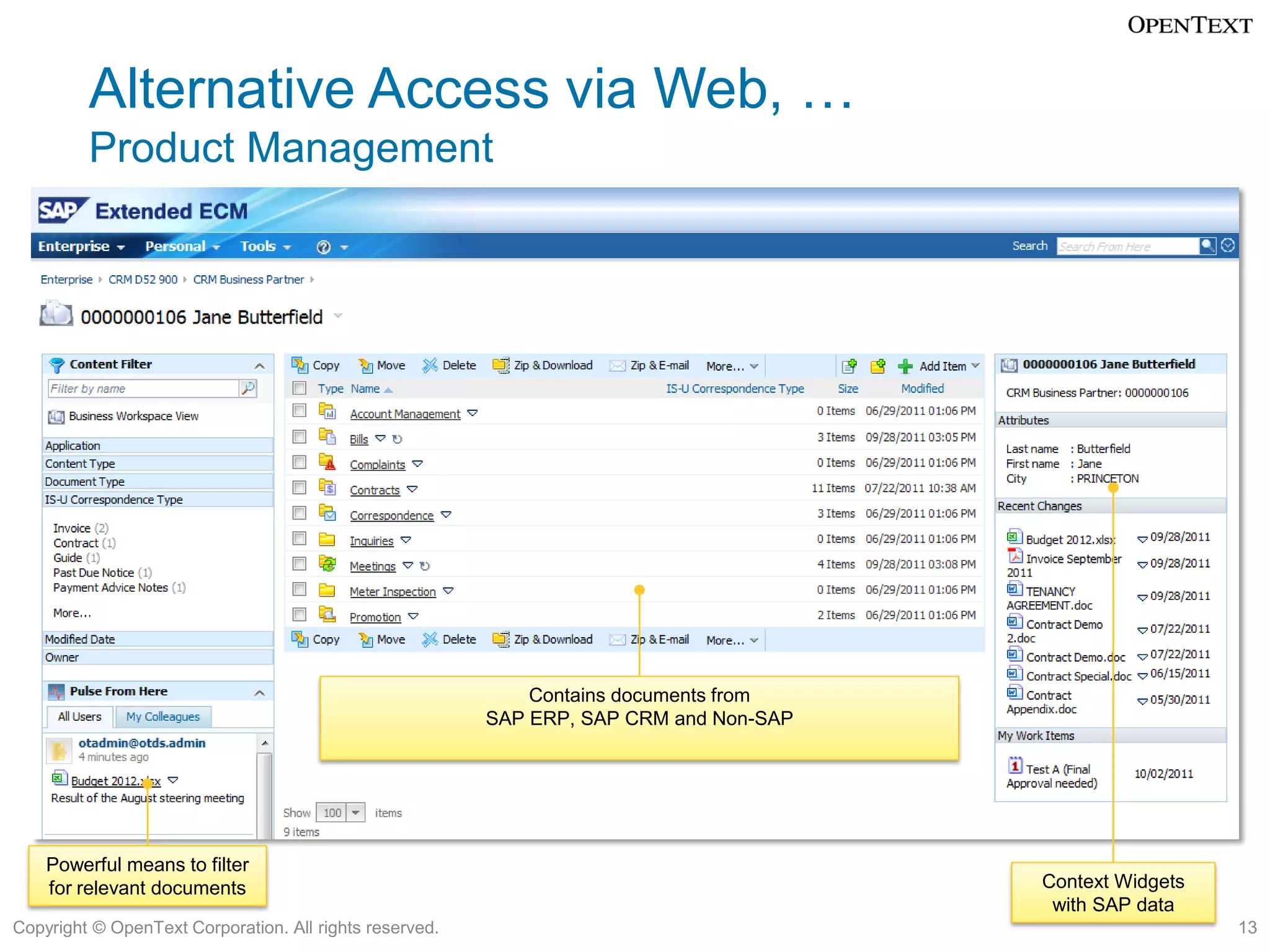Click the refresh icon next to Meetings
This screenshot has width=1270, height=952.
[x=425, y=566]
